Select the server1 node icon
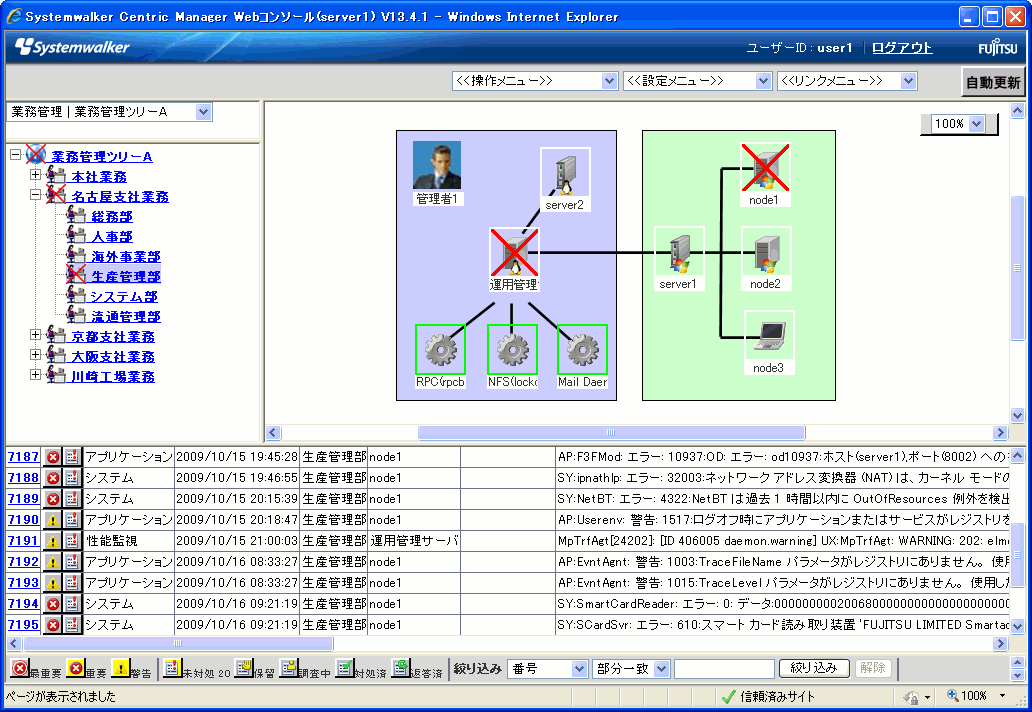This screenshot has width=1032, height=712. coord(679,251)
